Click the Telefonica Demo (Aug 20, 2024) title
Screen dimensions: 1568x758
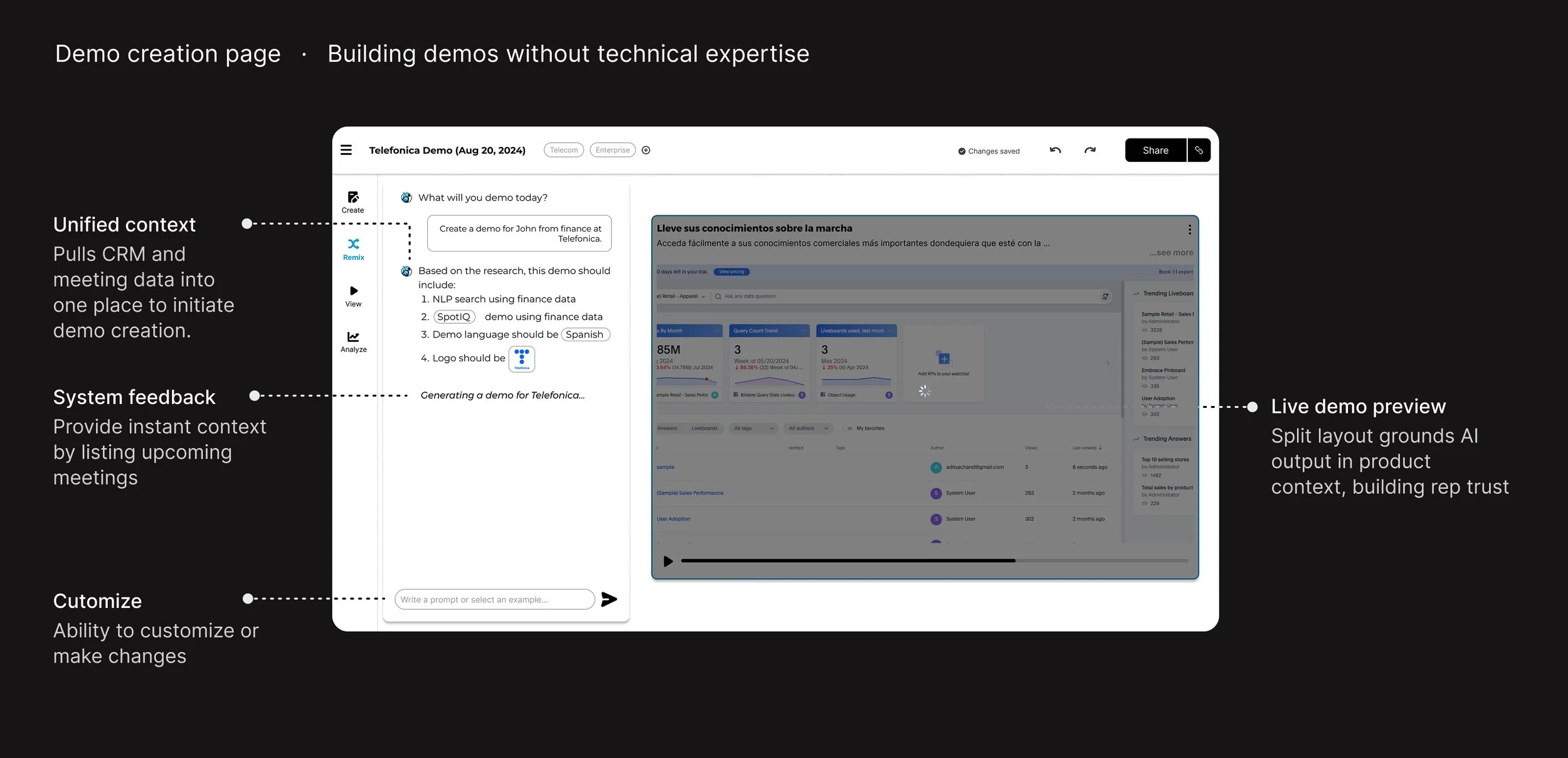click(447, 150)
